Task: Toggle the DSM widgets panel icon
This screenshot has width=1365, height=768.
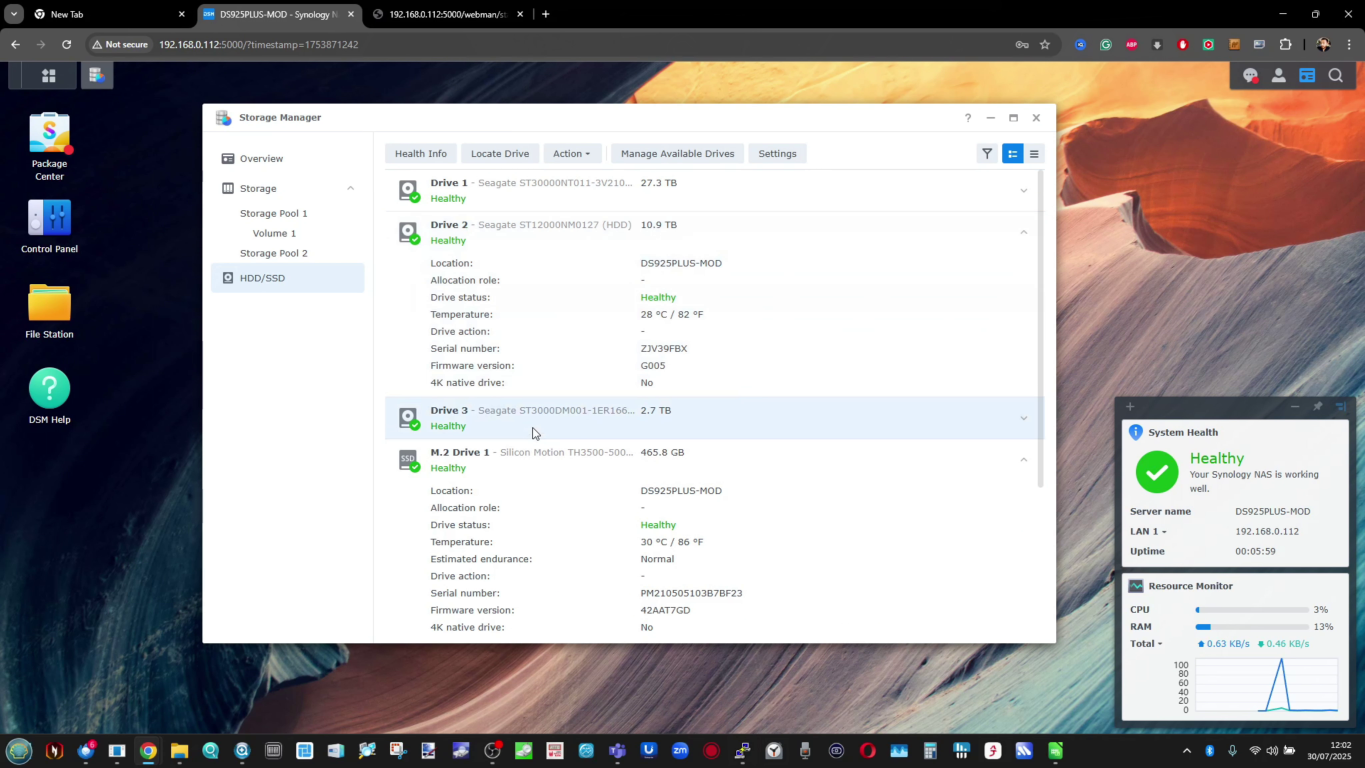Action: click(1307, 75)
